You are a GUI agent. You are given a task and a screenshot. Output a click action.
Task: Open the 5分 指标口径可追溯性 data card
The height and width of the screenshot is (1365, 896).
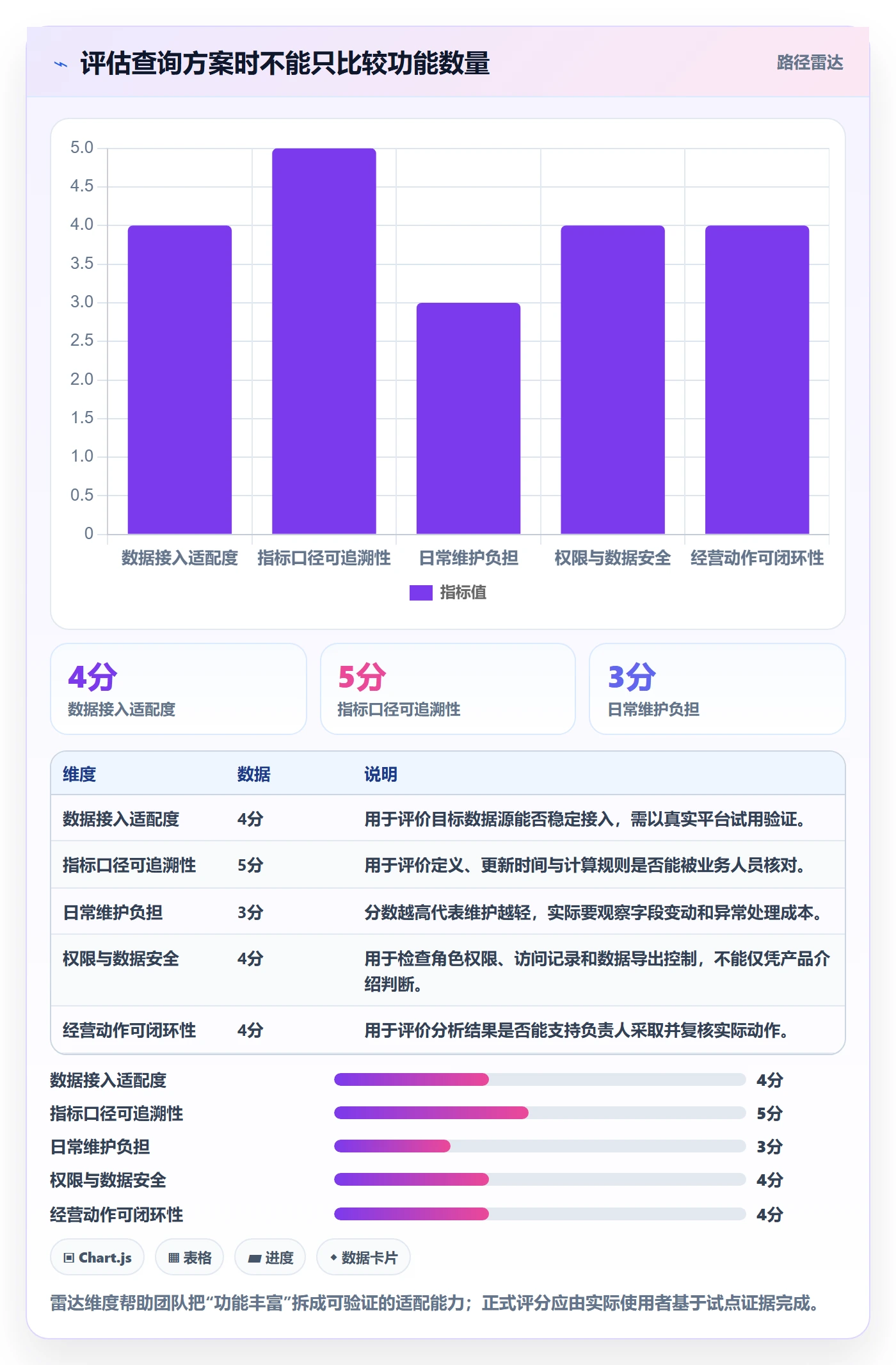click(x=448, y=689)
